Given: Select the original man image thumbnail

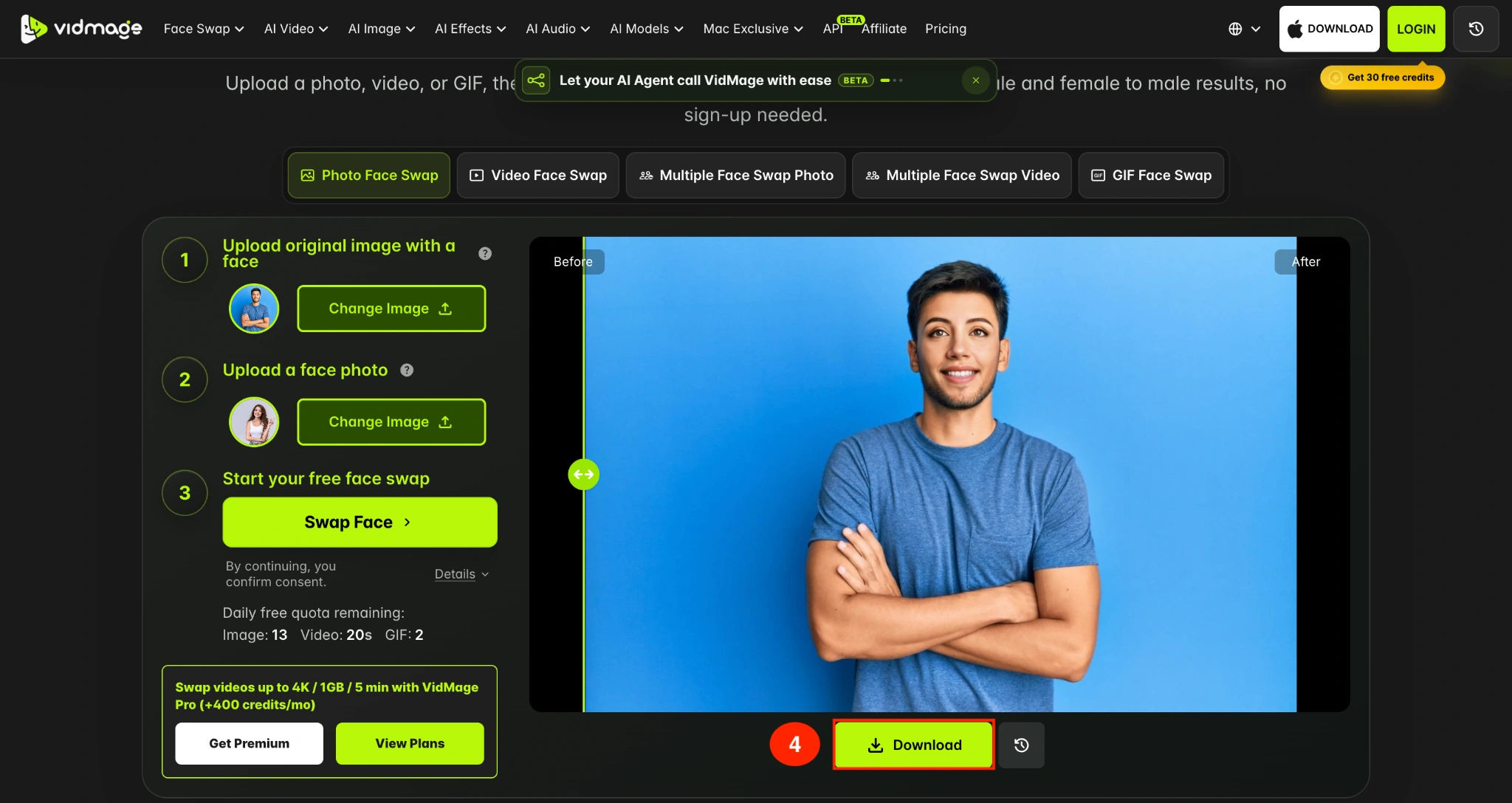Looking at the screenshot, I should tap(254, 309).
